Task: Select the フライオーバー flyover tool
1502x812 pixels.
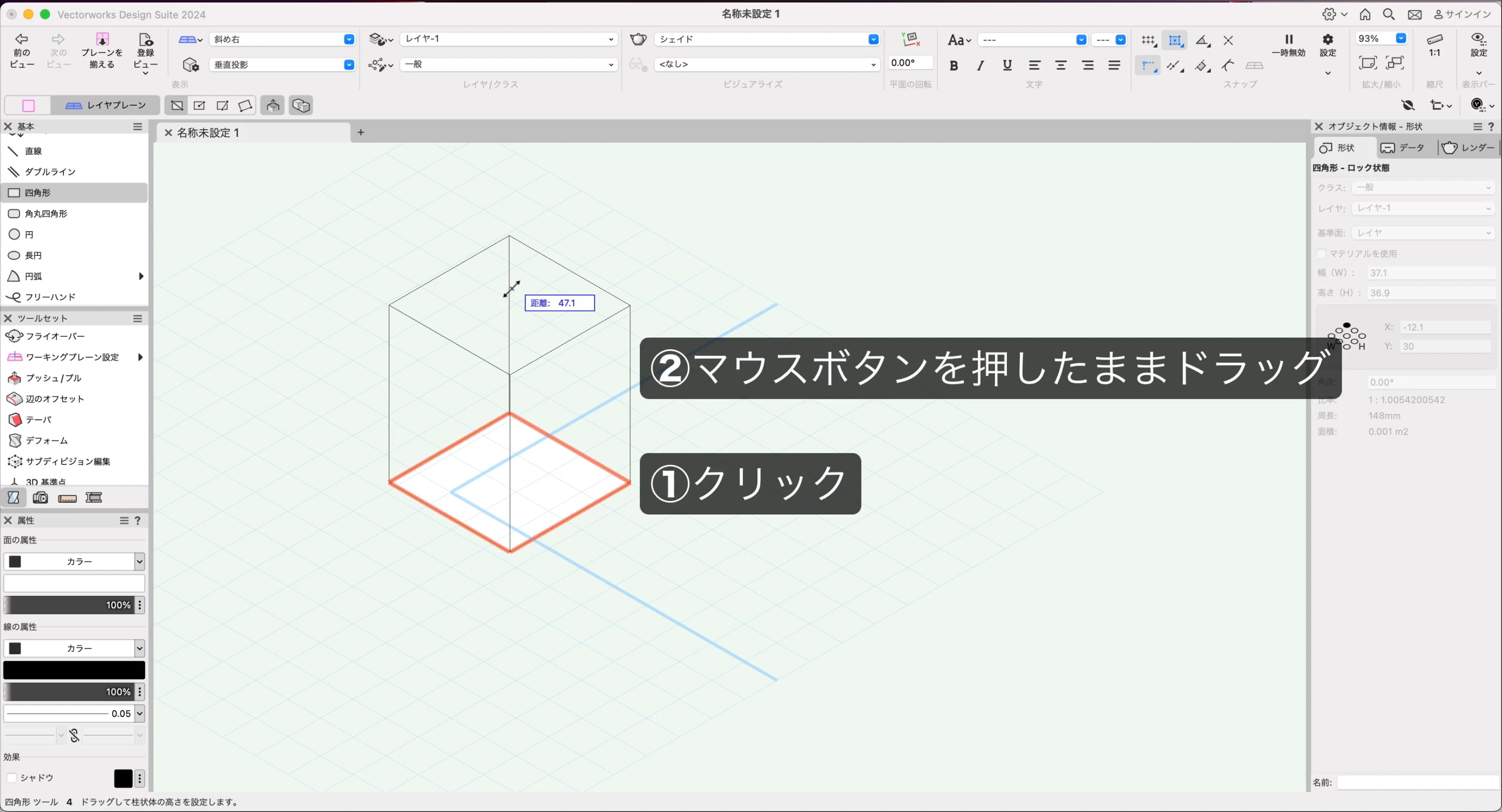Action: point(74,336)
